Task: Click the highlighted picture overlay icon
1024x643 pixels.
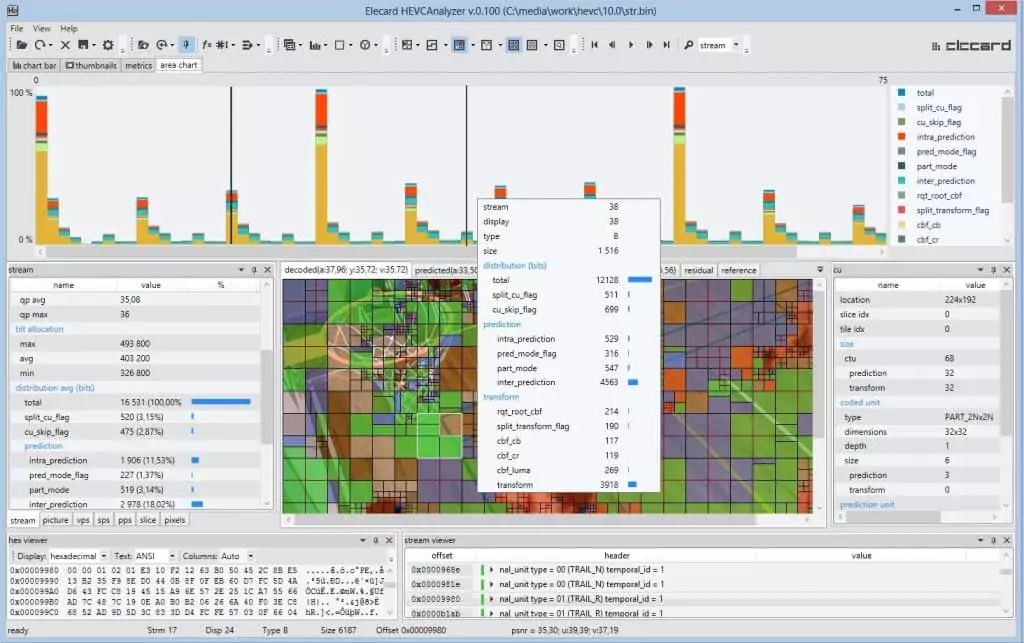Action: [x=460, y=45]
